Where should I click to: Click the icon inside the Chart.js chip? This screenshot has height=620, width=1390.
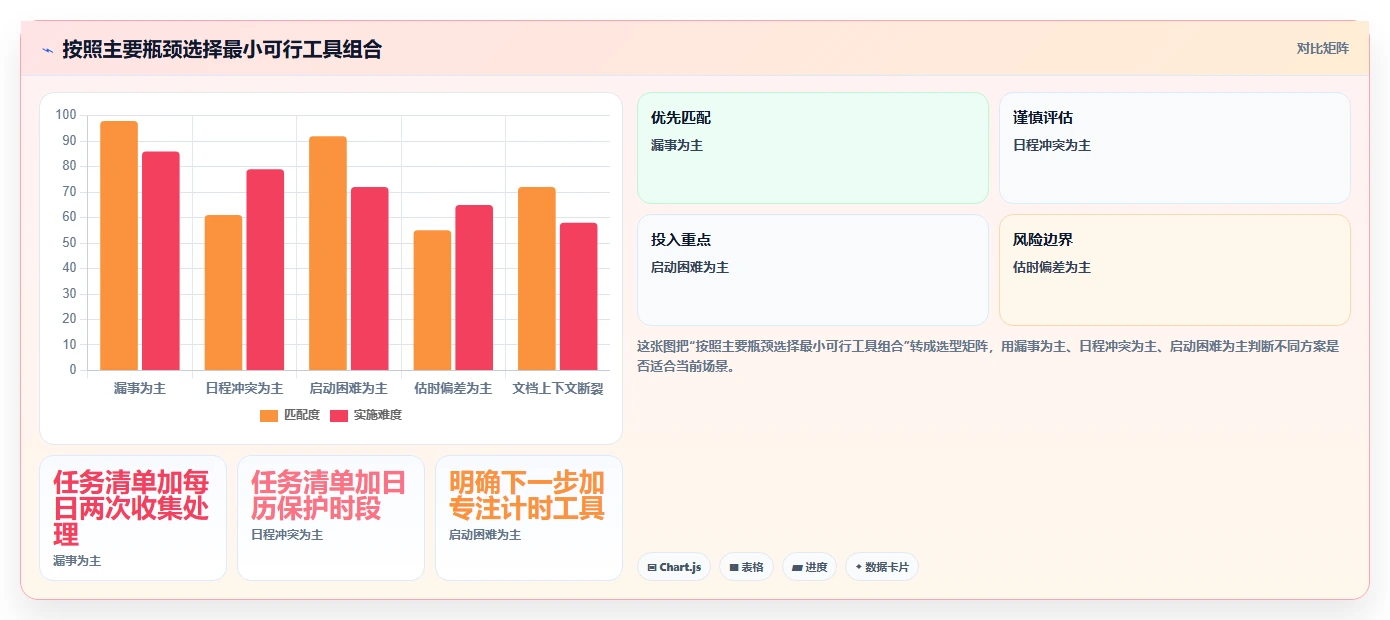coord(652,567)
